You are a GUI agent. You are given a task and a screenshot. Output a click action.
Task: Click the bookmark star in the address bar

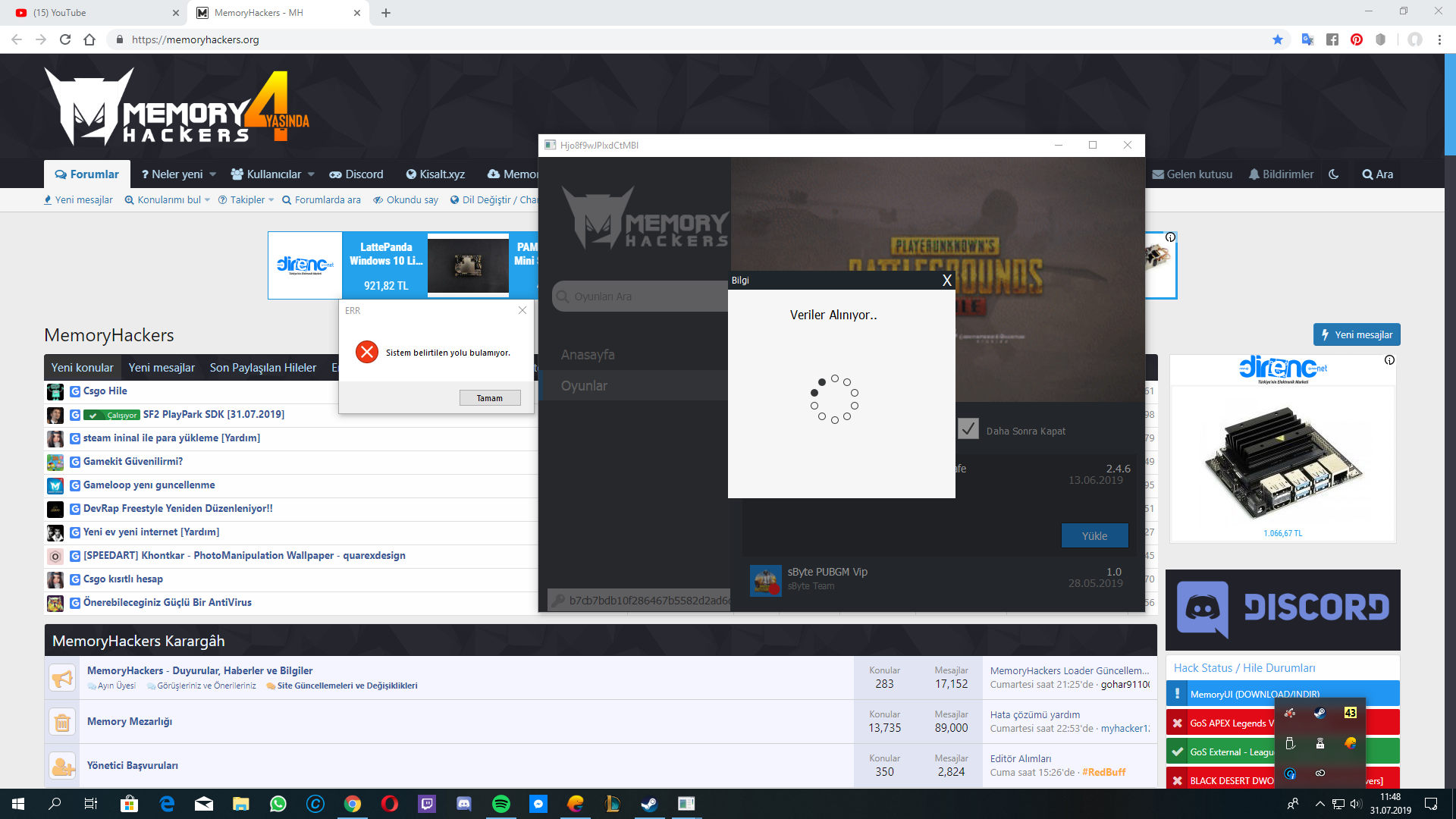[1278, 39]
